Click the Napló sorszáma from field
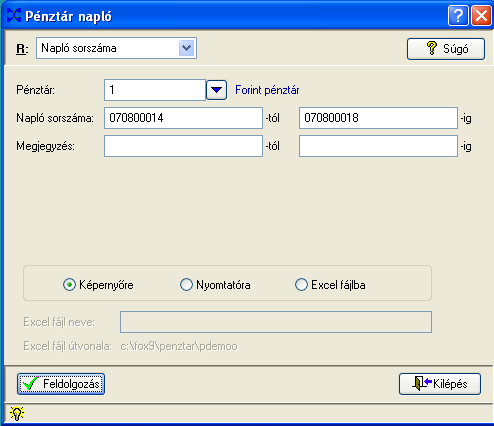 coord(183,118)
